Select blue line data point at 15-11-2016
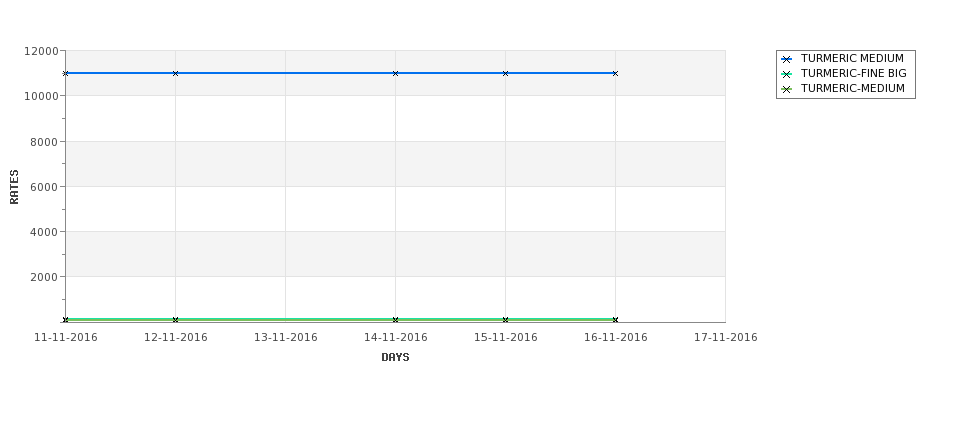975x429 pixels. [x=506, y=73]
